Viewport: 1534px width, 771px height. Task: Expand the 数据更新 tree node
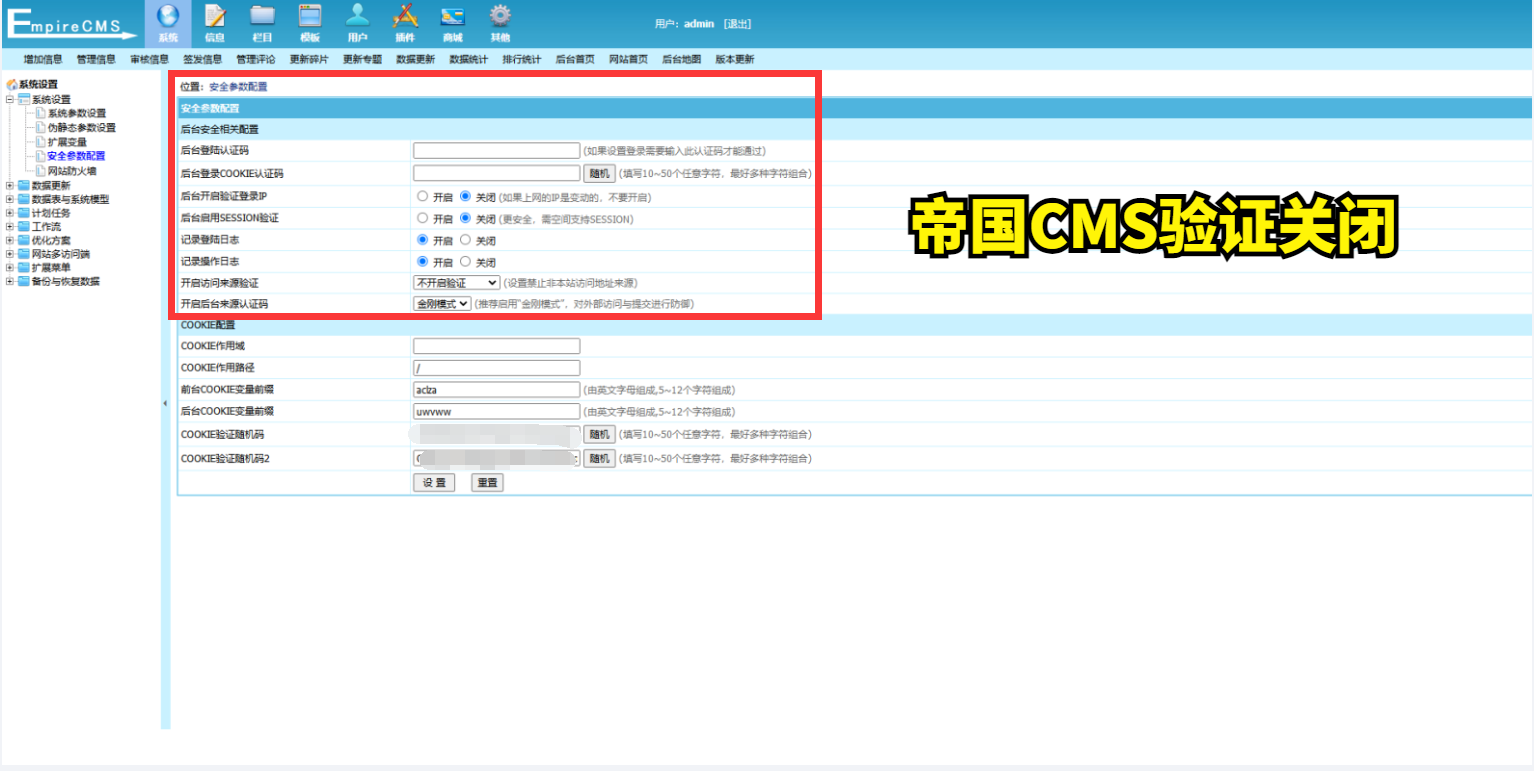tap(10, 185)
